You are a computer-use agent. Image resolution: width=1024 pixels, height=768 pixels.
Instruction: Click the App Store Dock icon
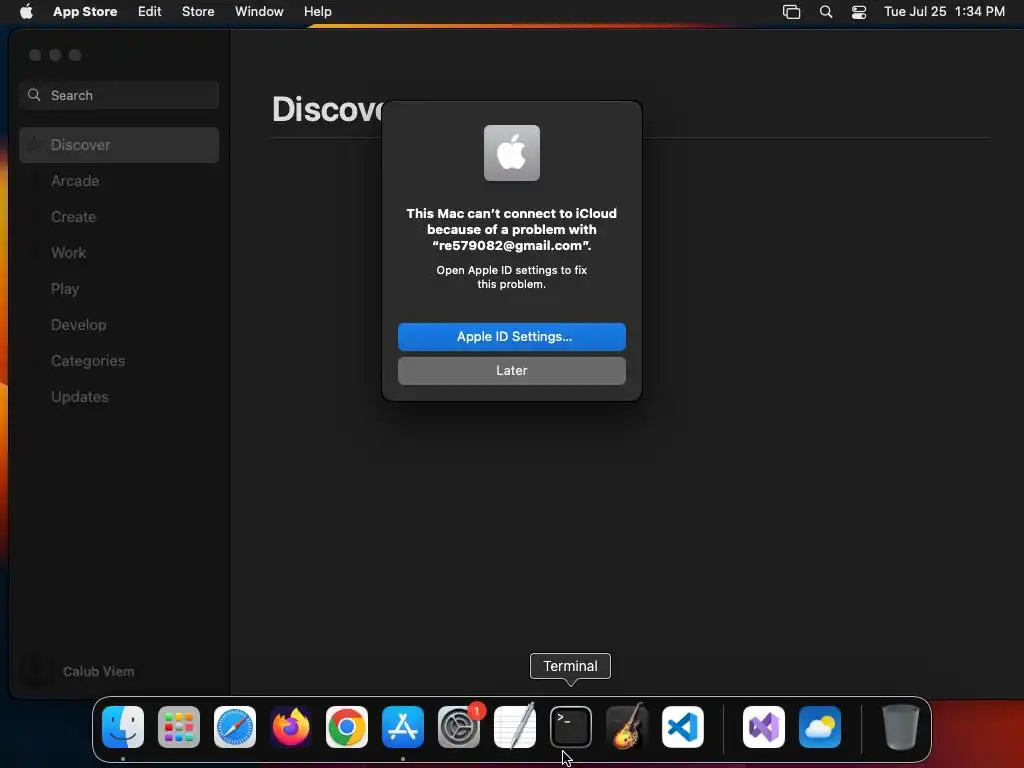403,727
